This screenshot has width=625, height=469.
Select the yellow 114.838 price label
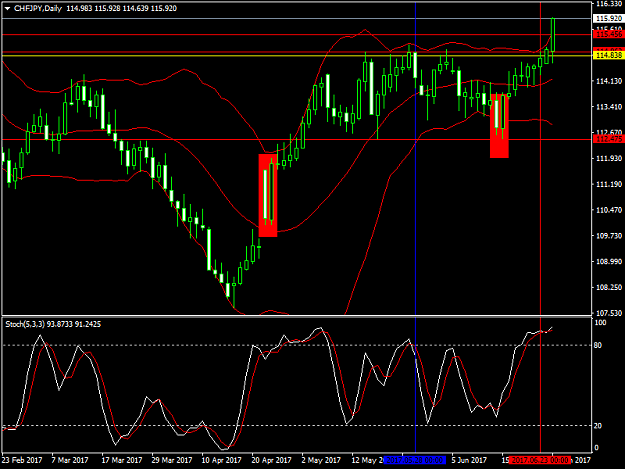point(609,55)
